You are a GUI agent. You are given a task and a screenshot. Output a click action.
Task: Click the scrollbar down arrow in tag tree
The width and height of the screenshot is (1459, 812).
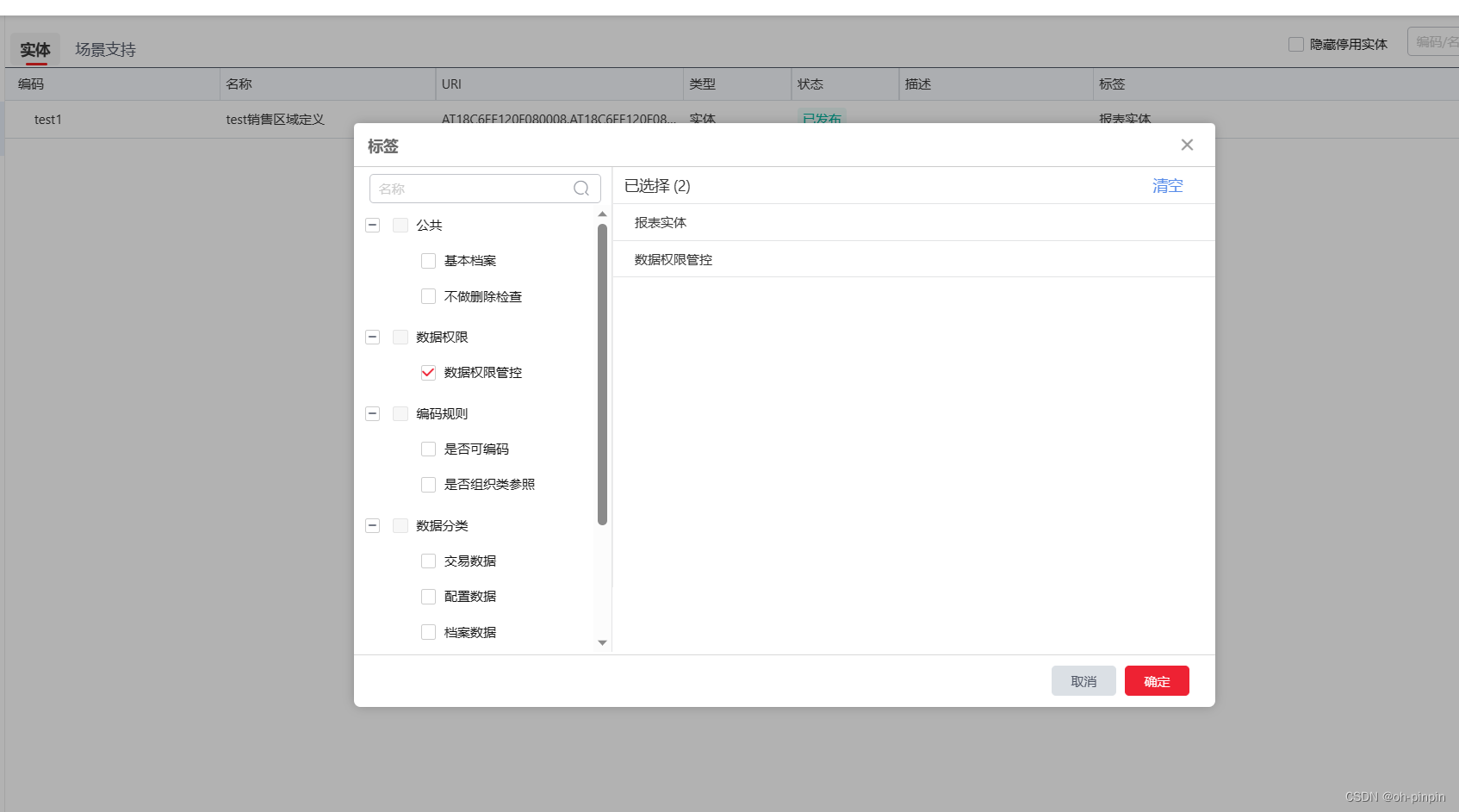coord(602,642)
